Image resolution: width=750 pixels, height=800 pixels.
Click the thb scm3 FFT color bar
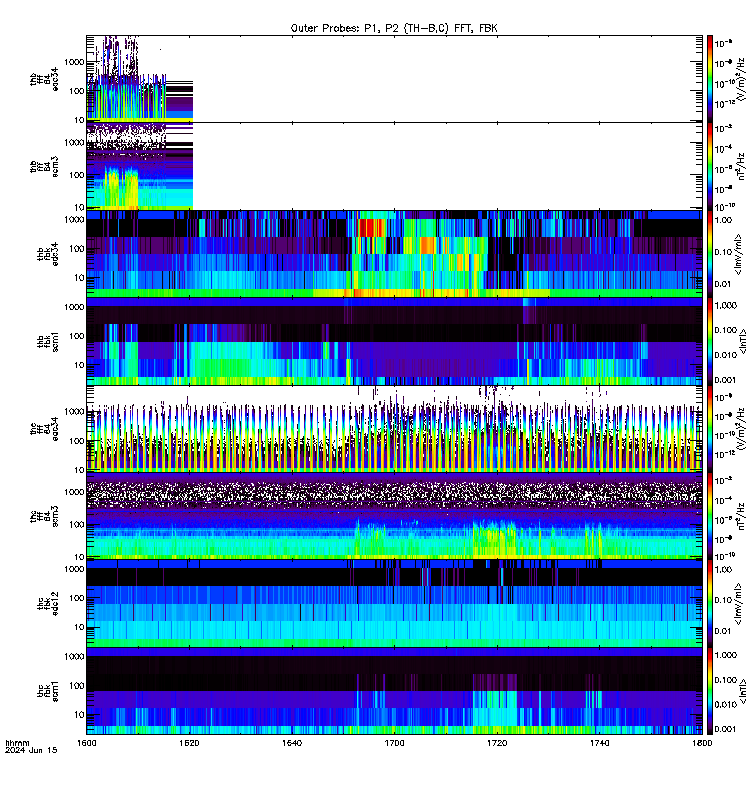click(710, 166)
